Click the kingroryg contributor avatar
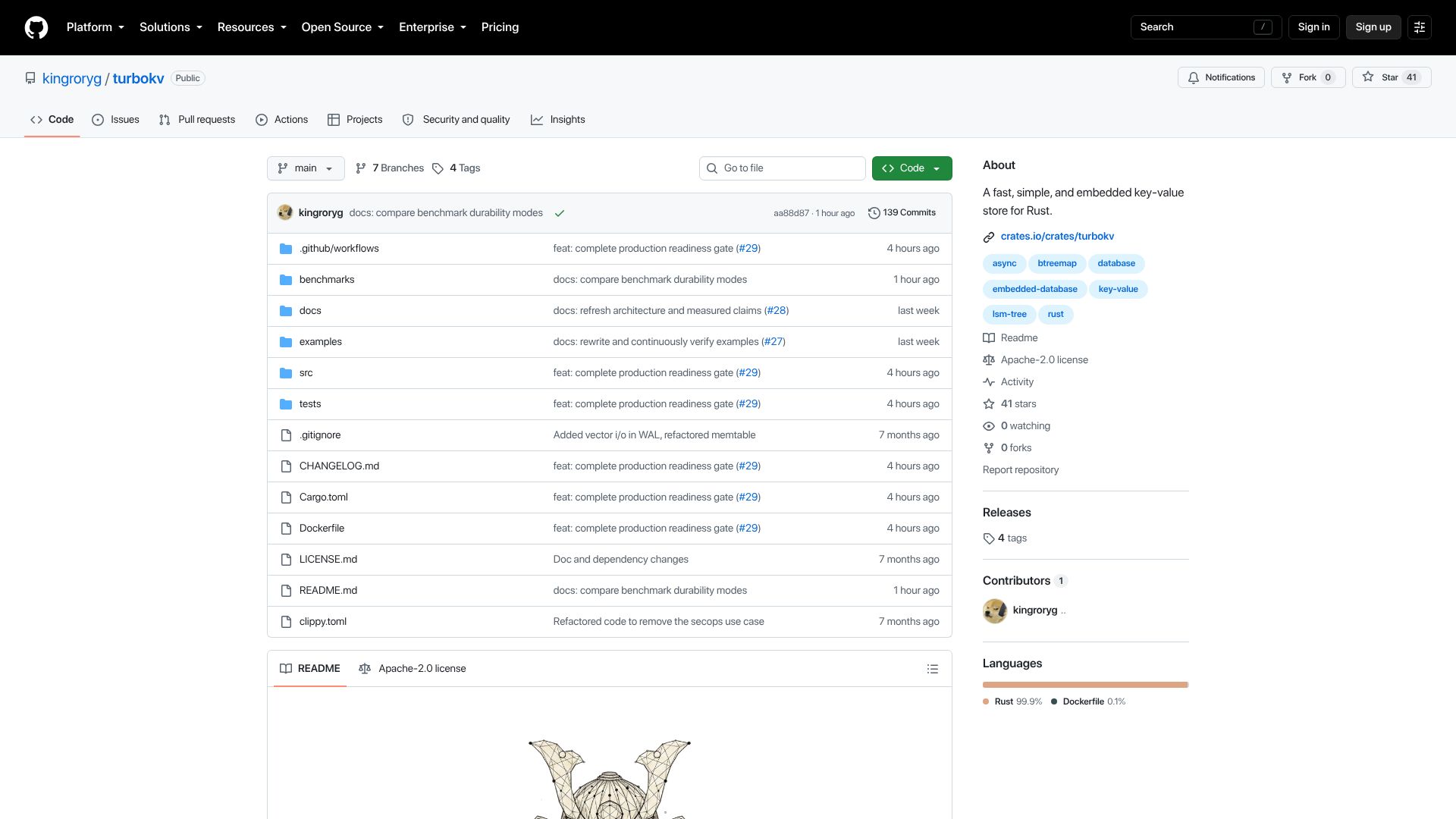 pos(995,610)
